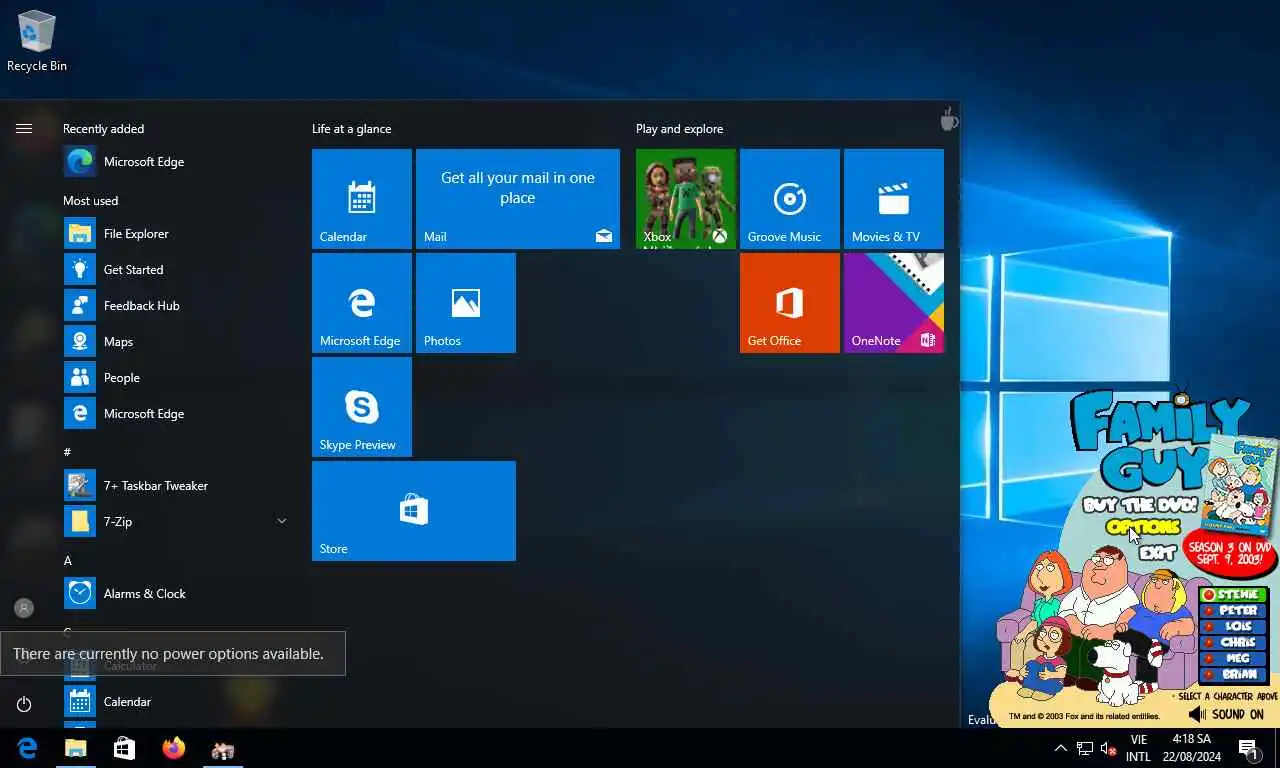Expand the 7-Zip folder chevron
The height and width of the screenshot is (768, 1280).
282,522
